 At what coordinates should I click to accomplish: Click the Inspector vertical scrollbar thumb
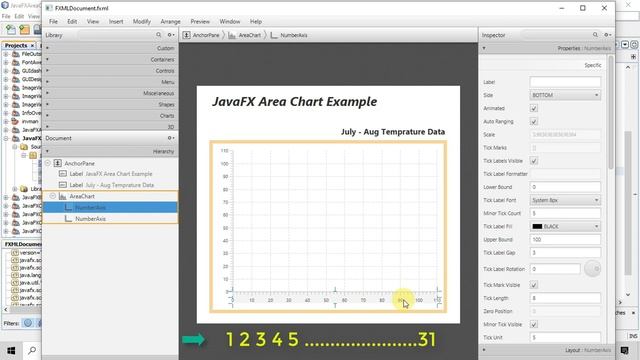click(x=611, y=112)
